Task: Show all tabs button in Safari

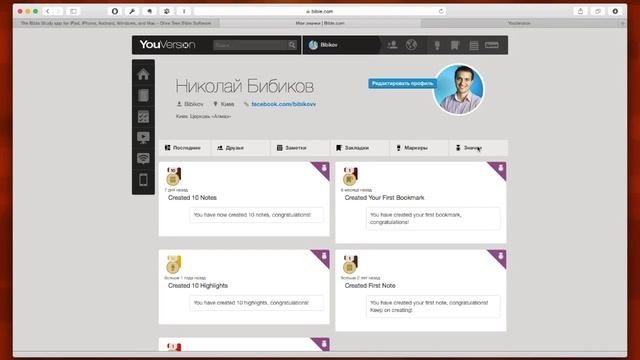Action: pos(598,11)
